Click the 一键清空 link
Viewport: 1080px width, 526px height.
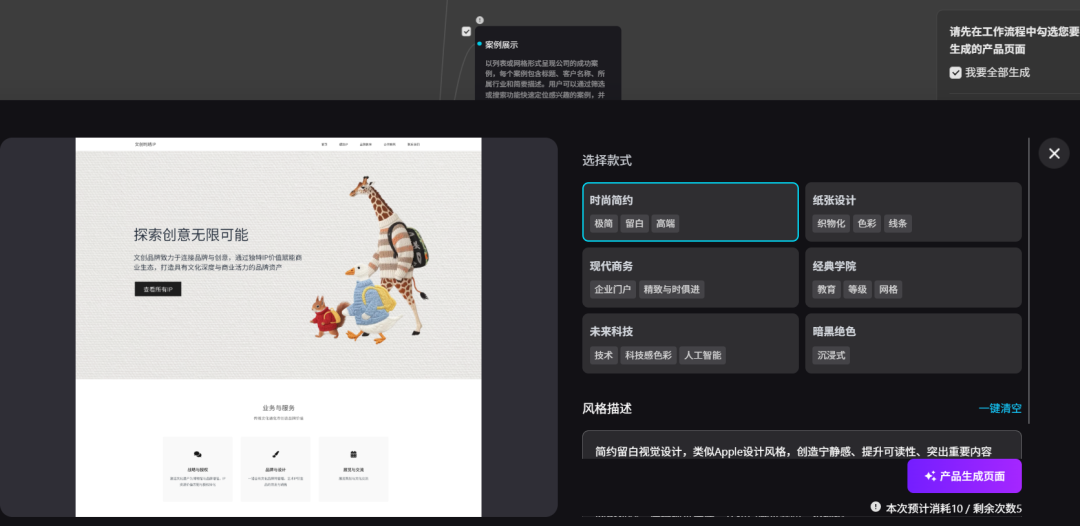[1000, 408]
